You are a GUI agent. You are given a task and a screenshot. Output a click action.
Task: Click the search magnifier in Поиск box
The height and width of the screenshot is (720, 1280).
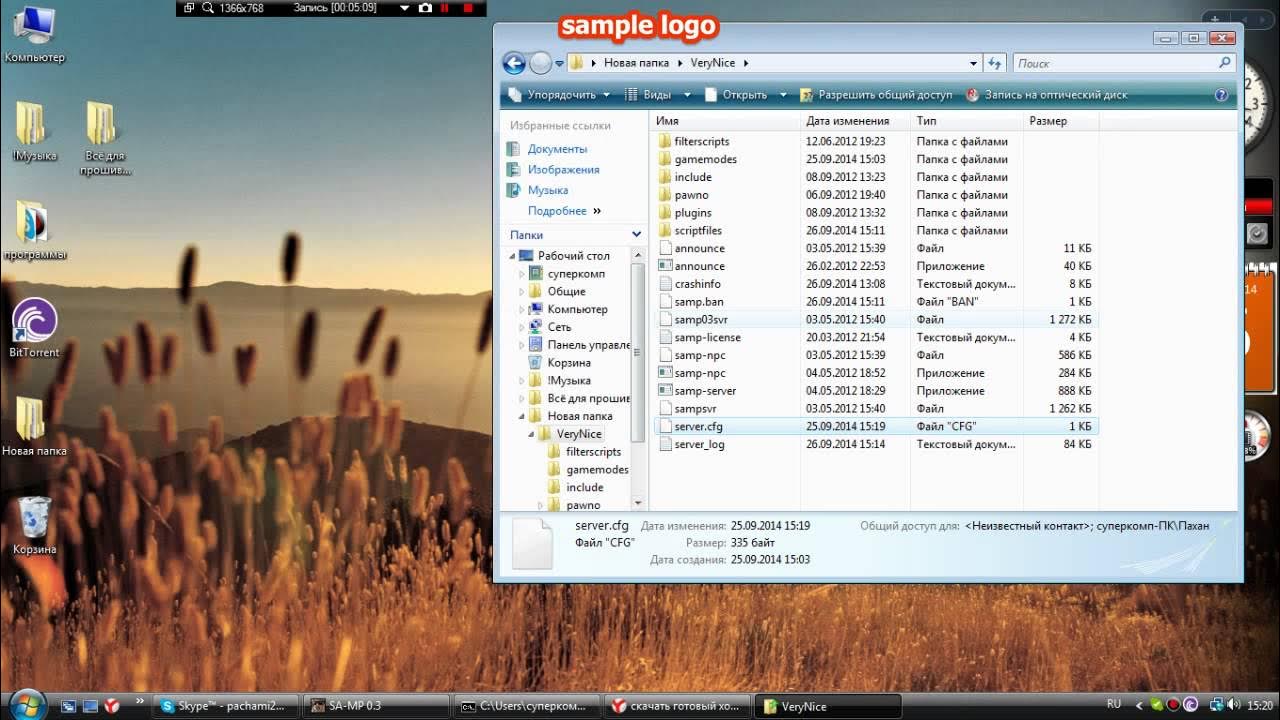[x=1225, y=63]
